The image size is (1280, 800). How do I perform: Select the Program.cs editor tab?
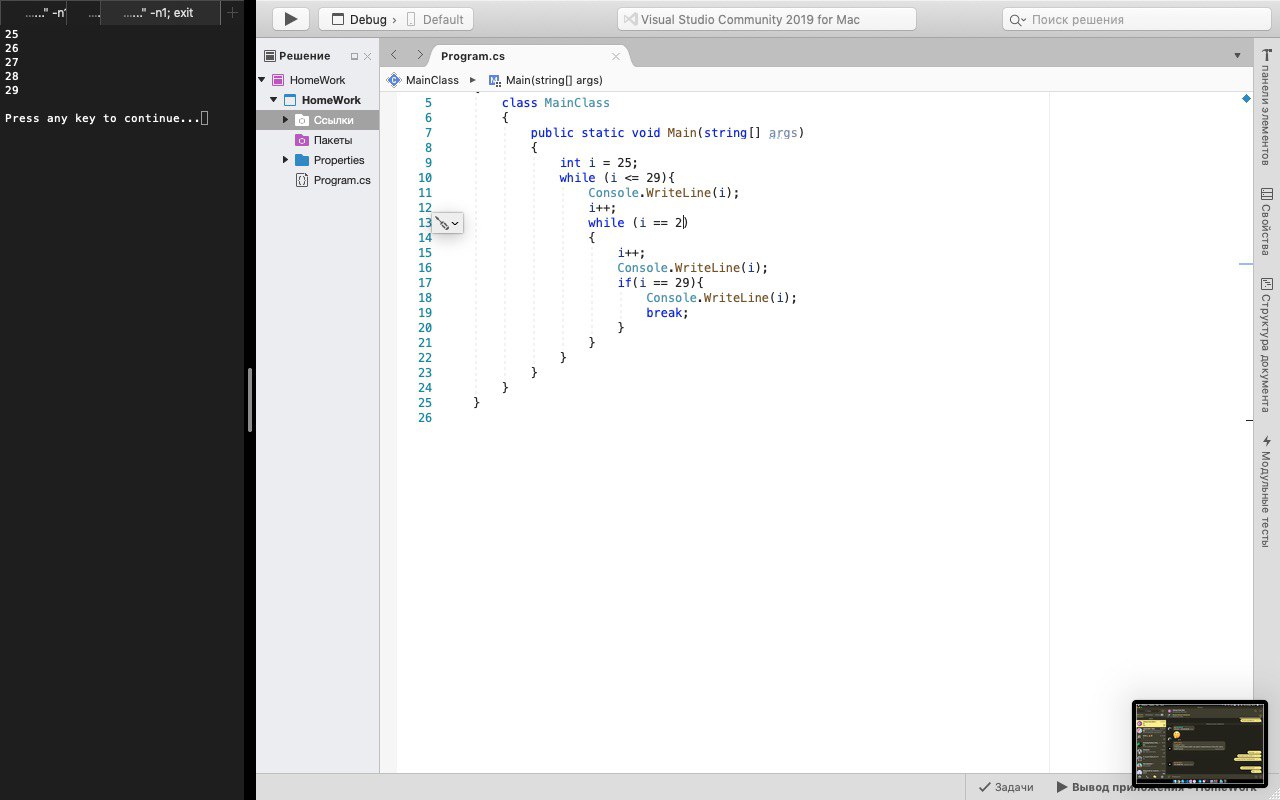(x=472, y=56)
